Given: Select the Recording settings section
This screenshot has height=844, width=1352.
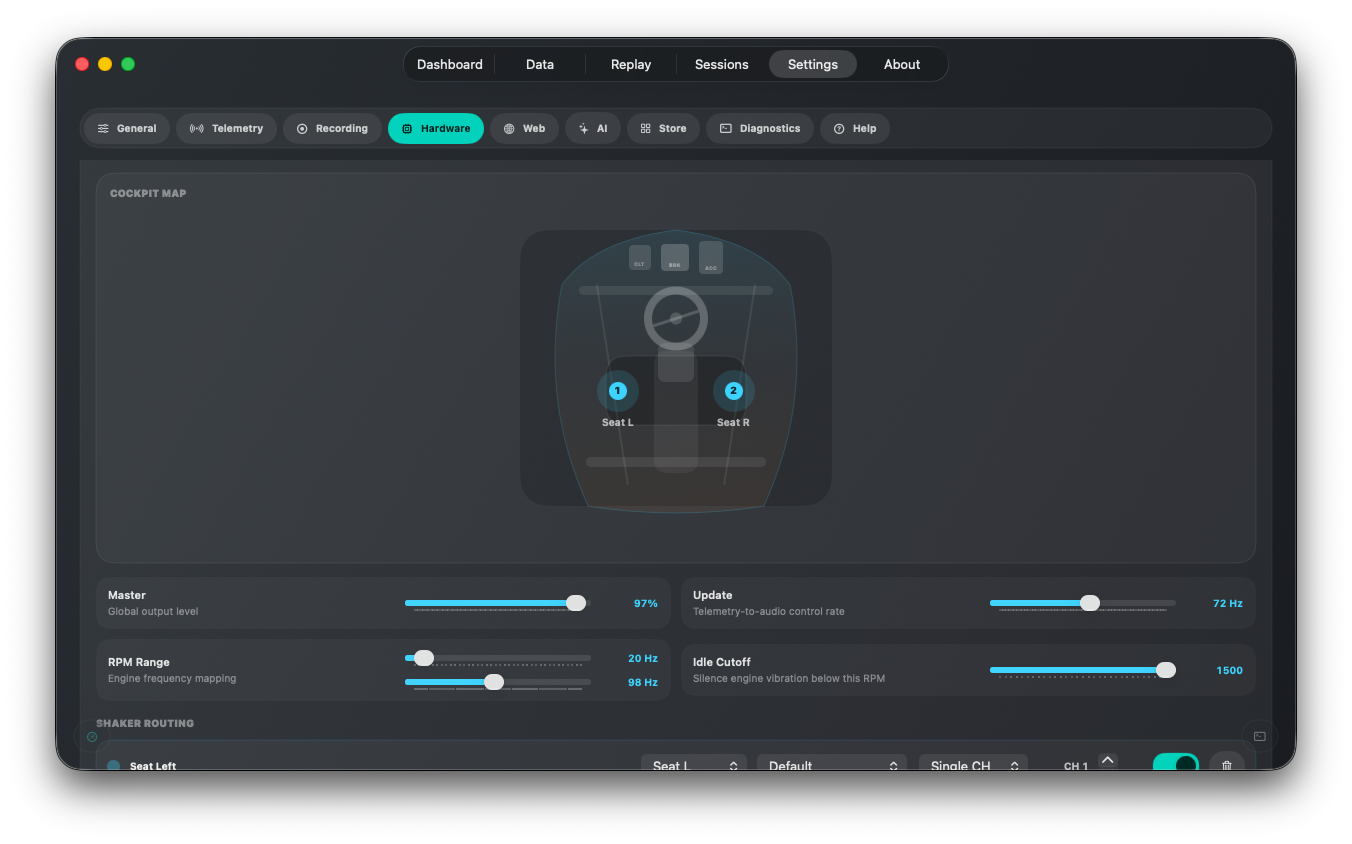Looking at the screenshot, I should (332, 128).
